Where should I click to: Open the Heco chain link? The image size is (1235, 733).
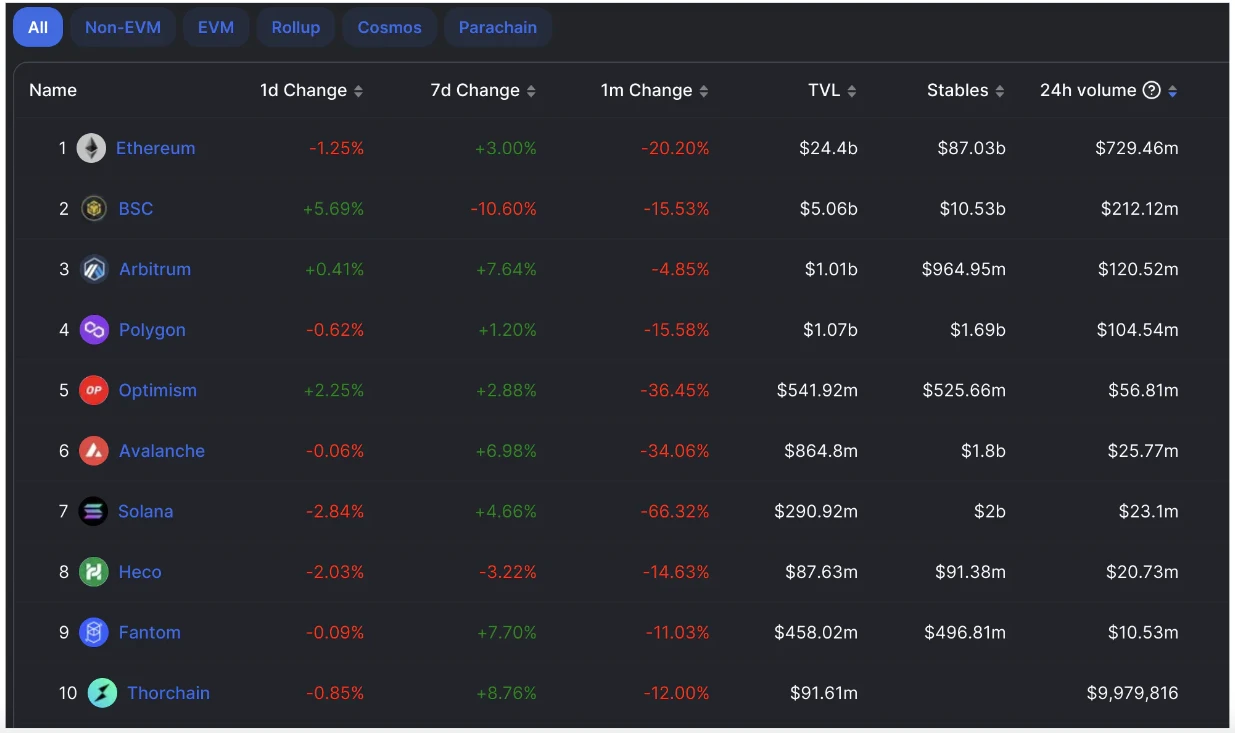pos(140,572)
